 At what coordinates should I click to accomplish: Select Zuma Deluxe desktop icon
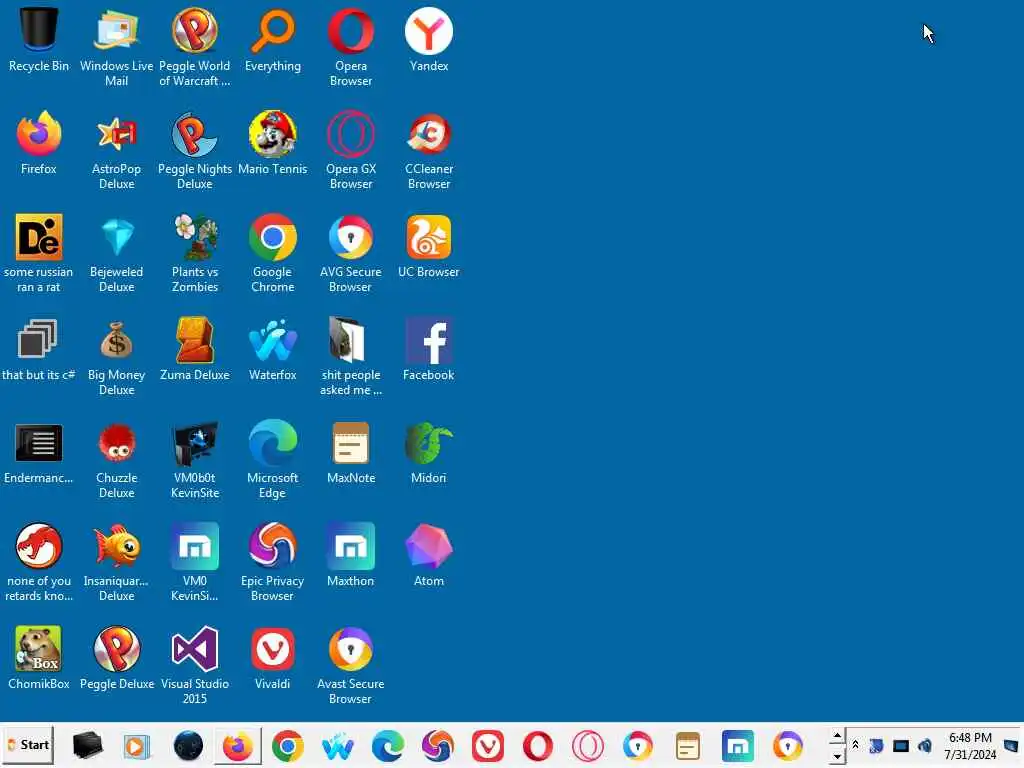195,349
